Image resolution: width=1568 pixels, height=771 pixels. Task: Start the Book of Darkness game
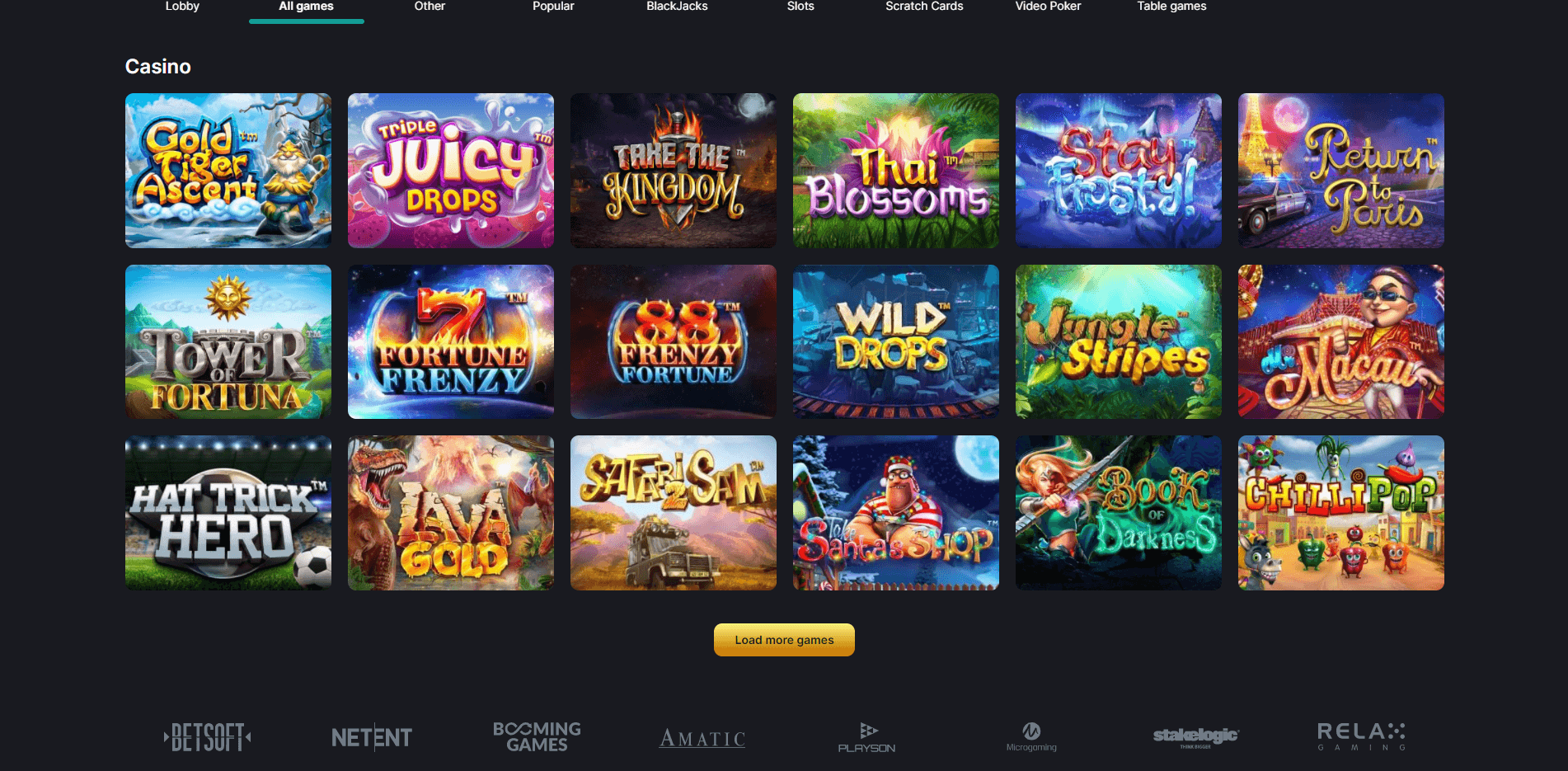click(x=1119, y=513)
